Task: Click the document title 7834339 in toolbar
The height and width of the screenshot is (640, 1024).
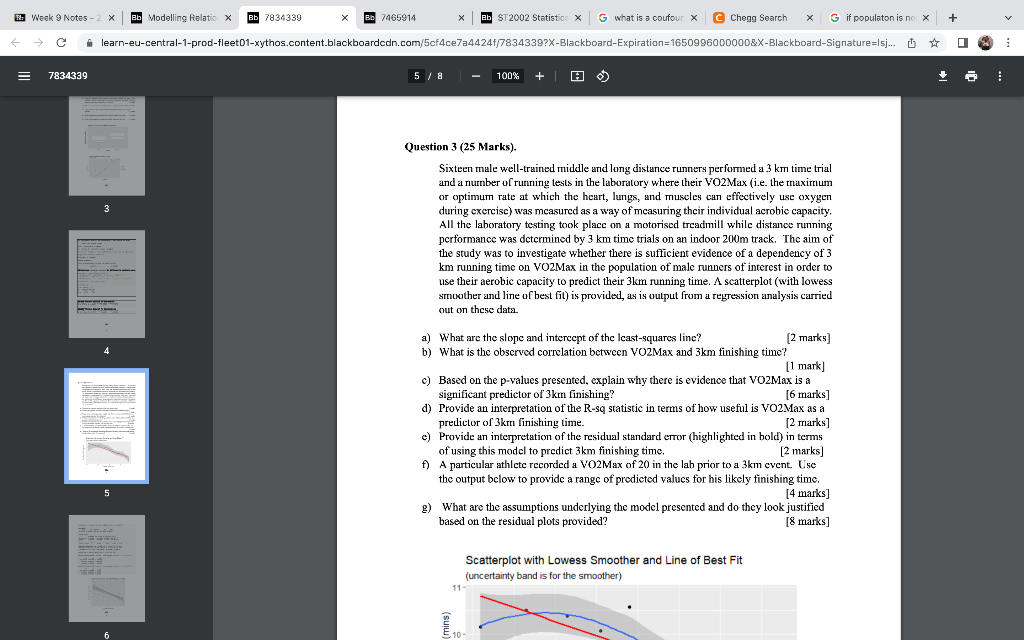Action: pos(68,76)
